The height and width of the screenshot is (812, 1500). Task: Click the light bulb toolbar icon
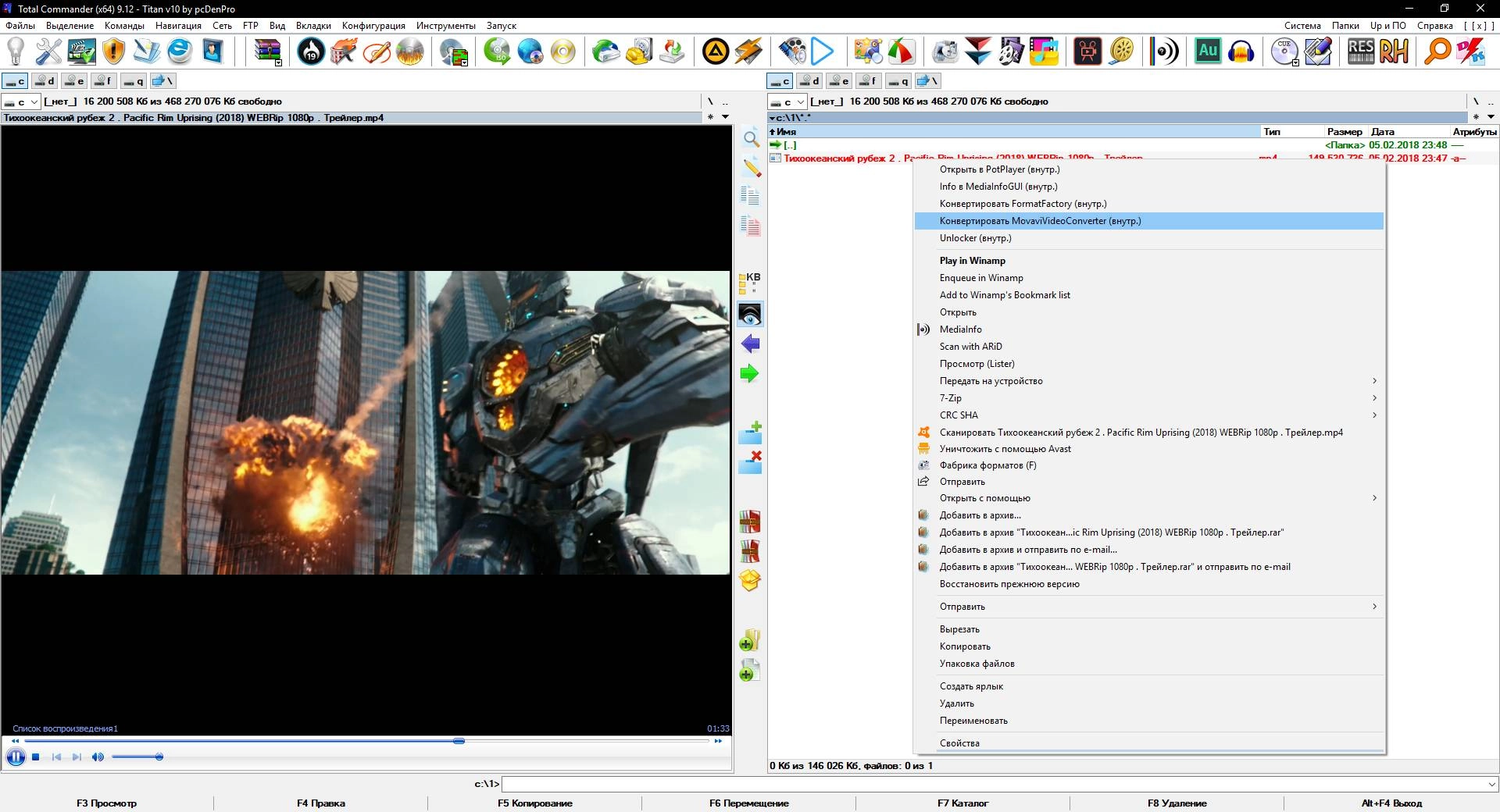pyautogui.click(x=16, y=52)
